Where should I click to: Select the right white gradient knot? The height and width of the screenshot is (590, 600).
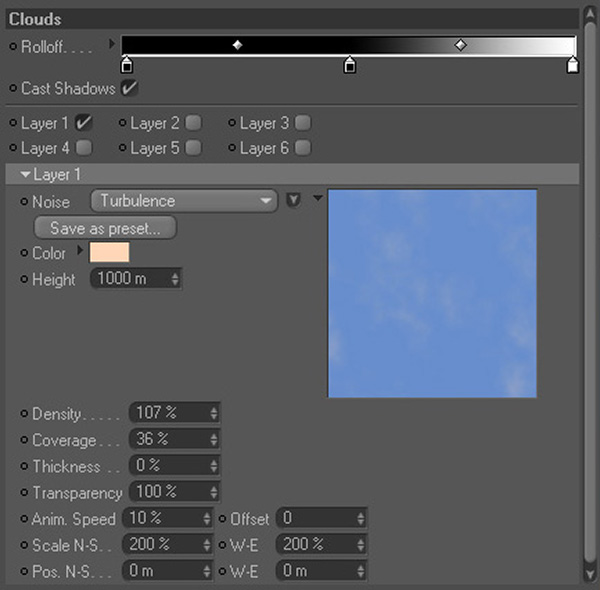(572, 66)
